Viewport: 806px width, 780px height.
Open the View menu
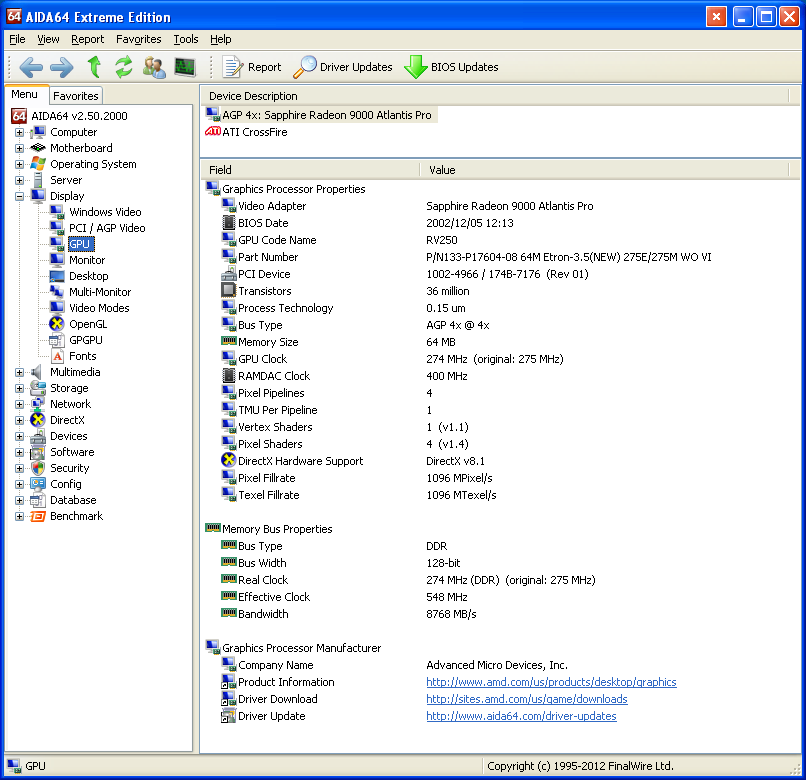(48, 39)
